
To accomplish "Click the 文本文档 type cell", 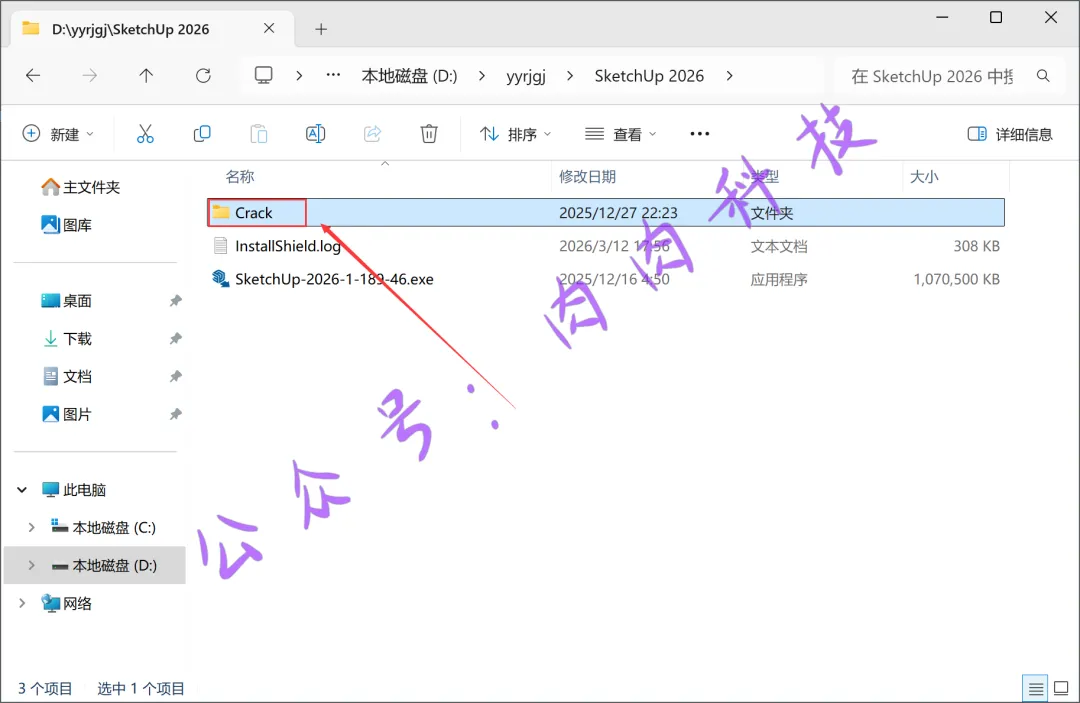I will tap(778, 246).
